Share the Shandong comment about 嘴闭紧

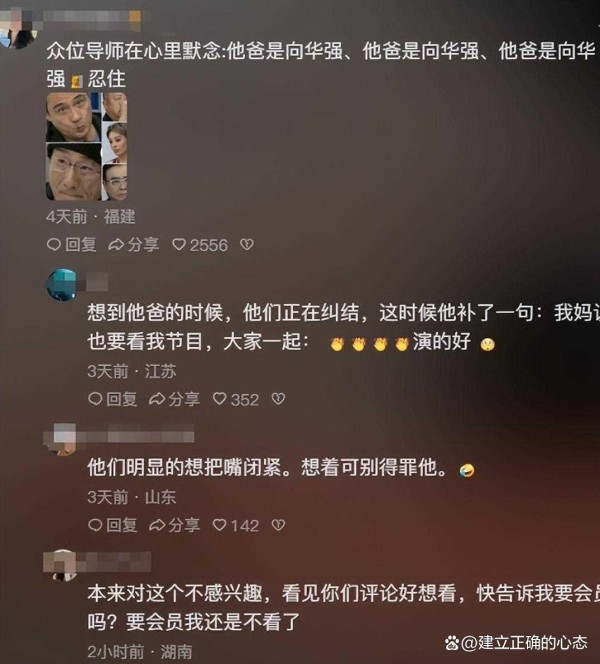[x=174, y=525]
